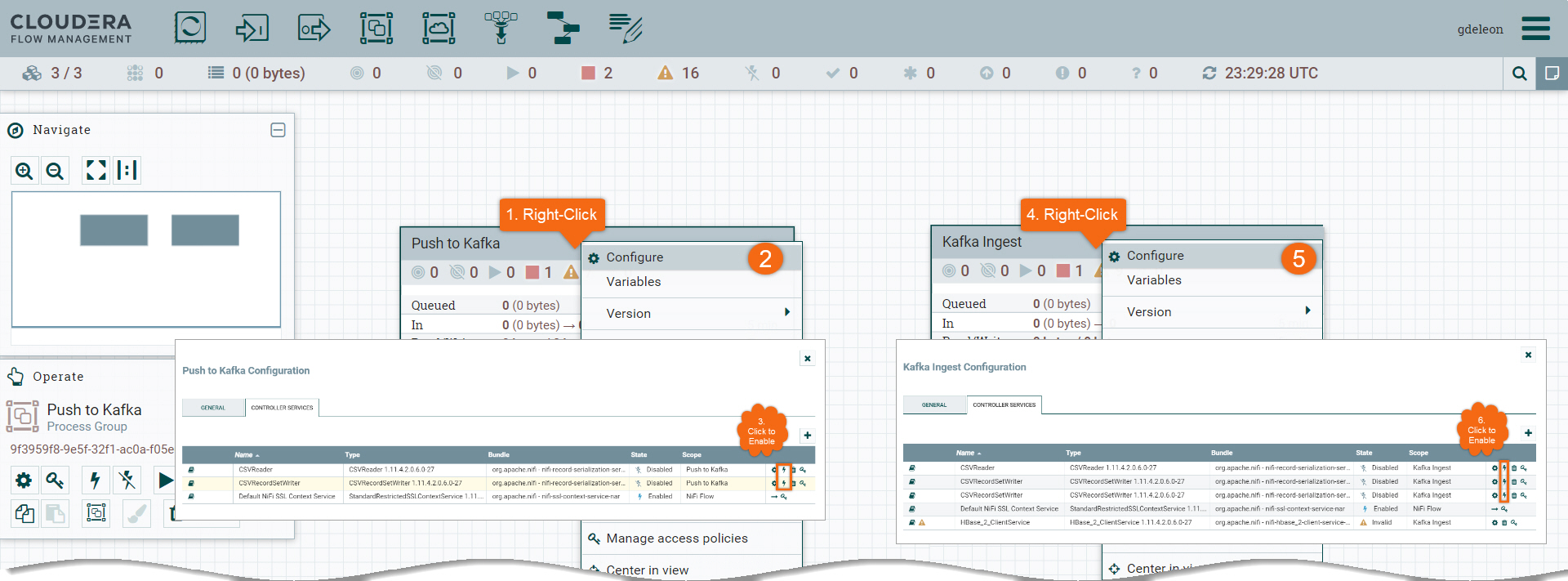The width and height of the screenshot is (1568, 581).
Task: Open access policies key in Operate panel
Action: [55, 480]
